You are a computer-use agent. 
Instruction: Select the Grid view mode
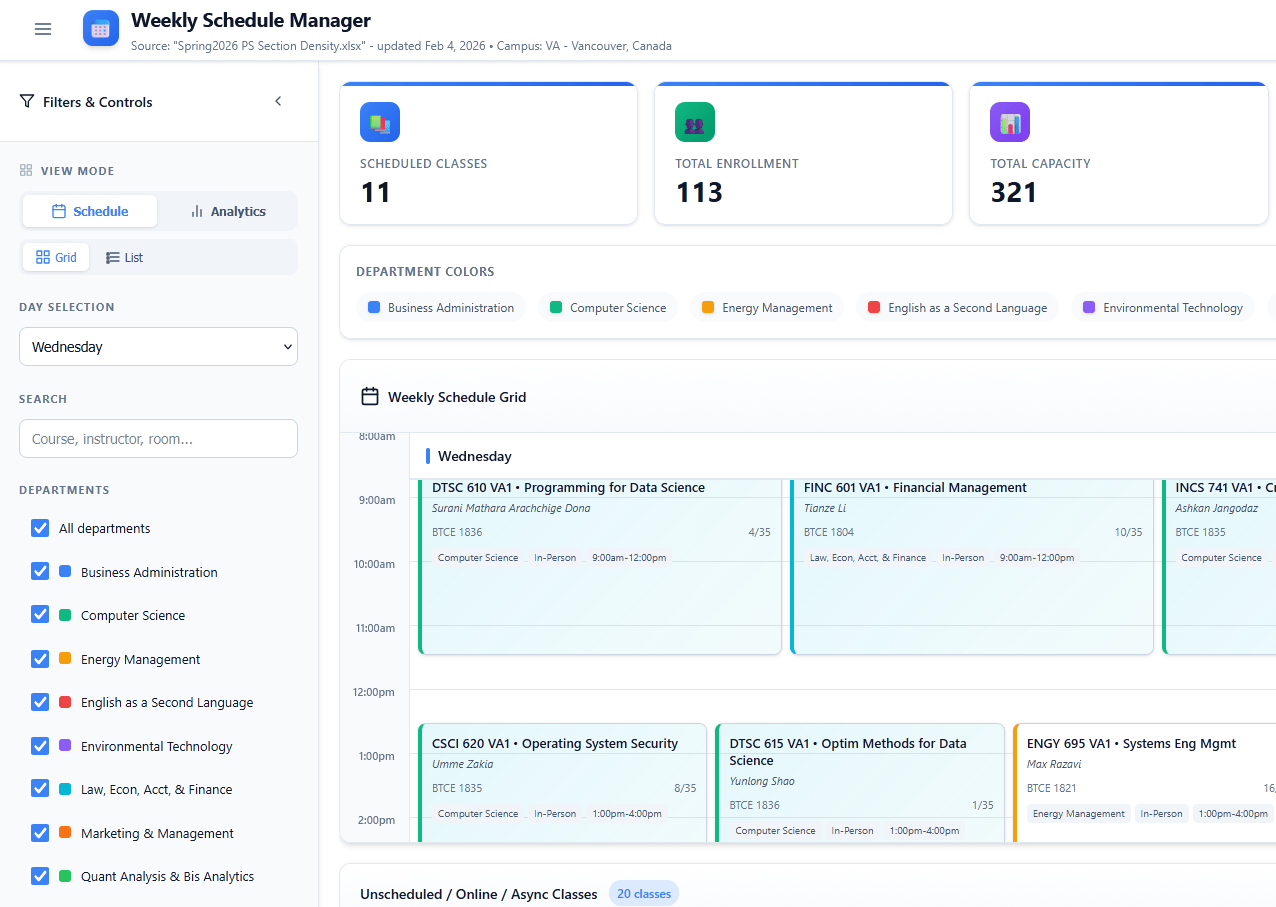pyautogui.click(x=56, y=257)
